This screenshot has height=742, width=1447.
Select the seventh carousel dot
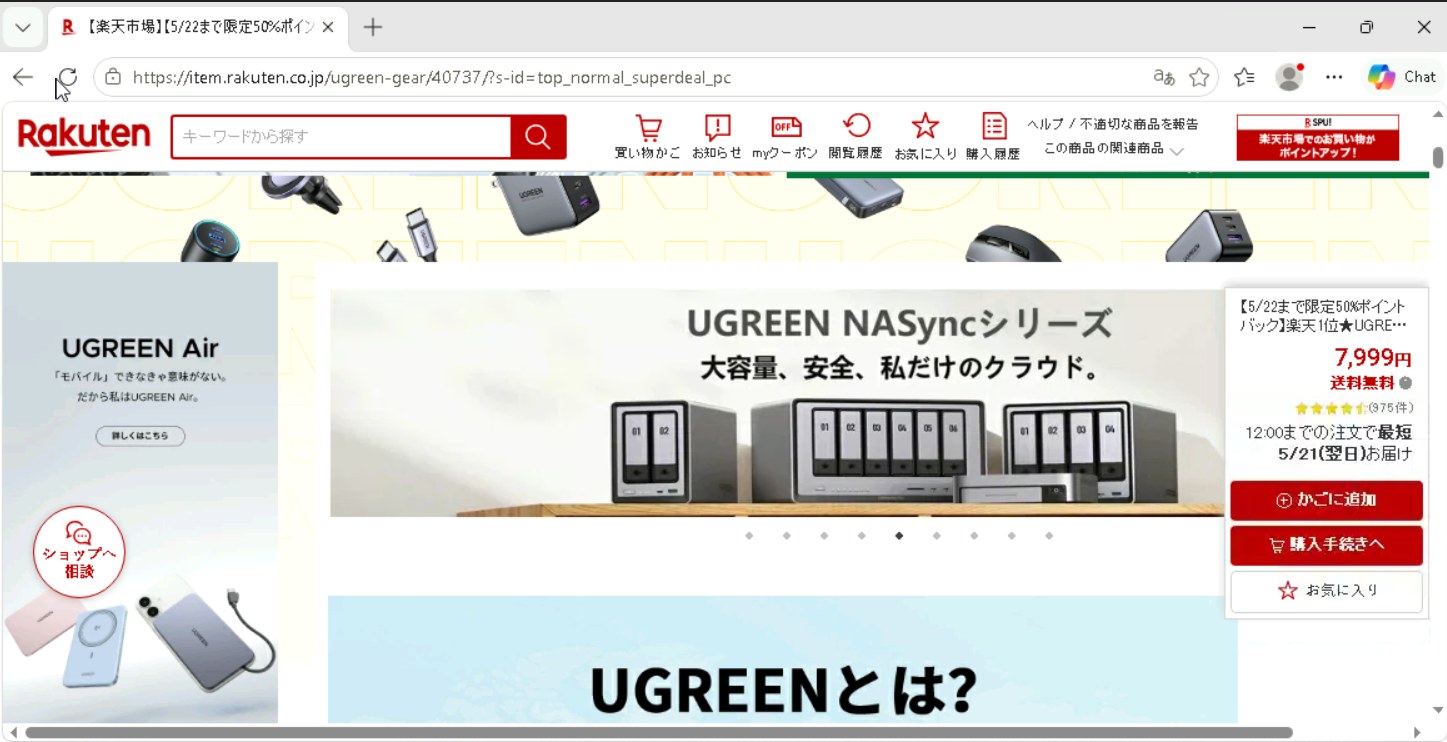coord(974,536)
